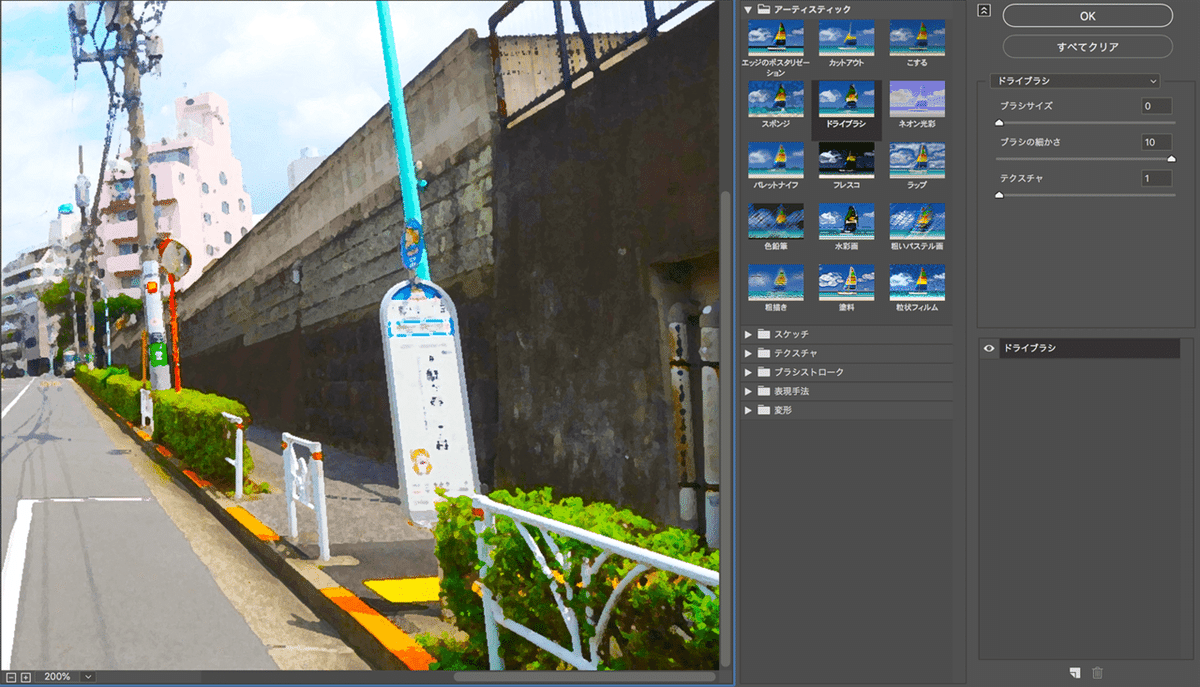Select the こする filter thumbnail

(917, 38)
